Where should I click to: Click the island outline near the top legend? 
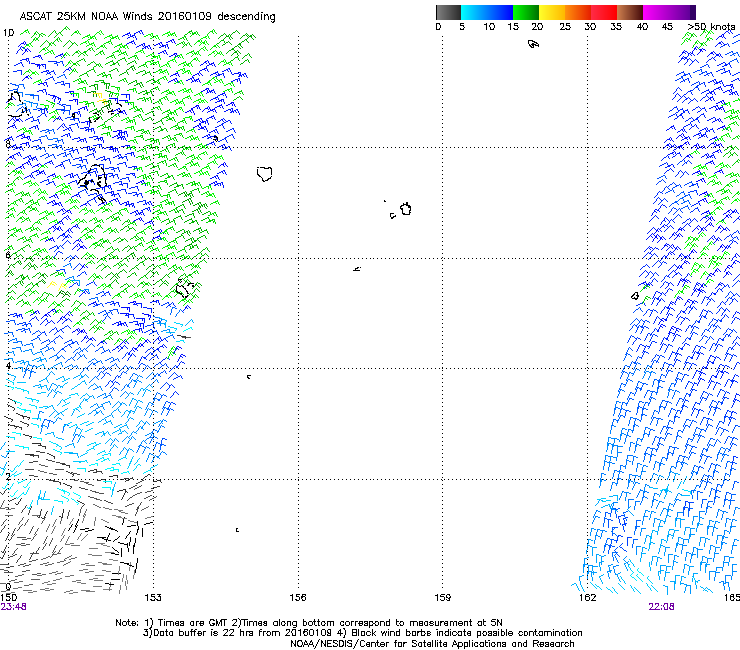coord(533,44)
